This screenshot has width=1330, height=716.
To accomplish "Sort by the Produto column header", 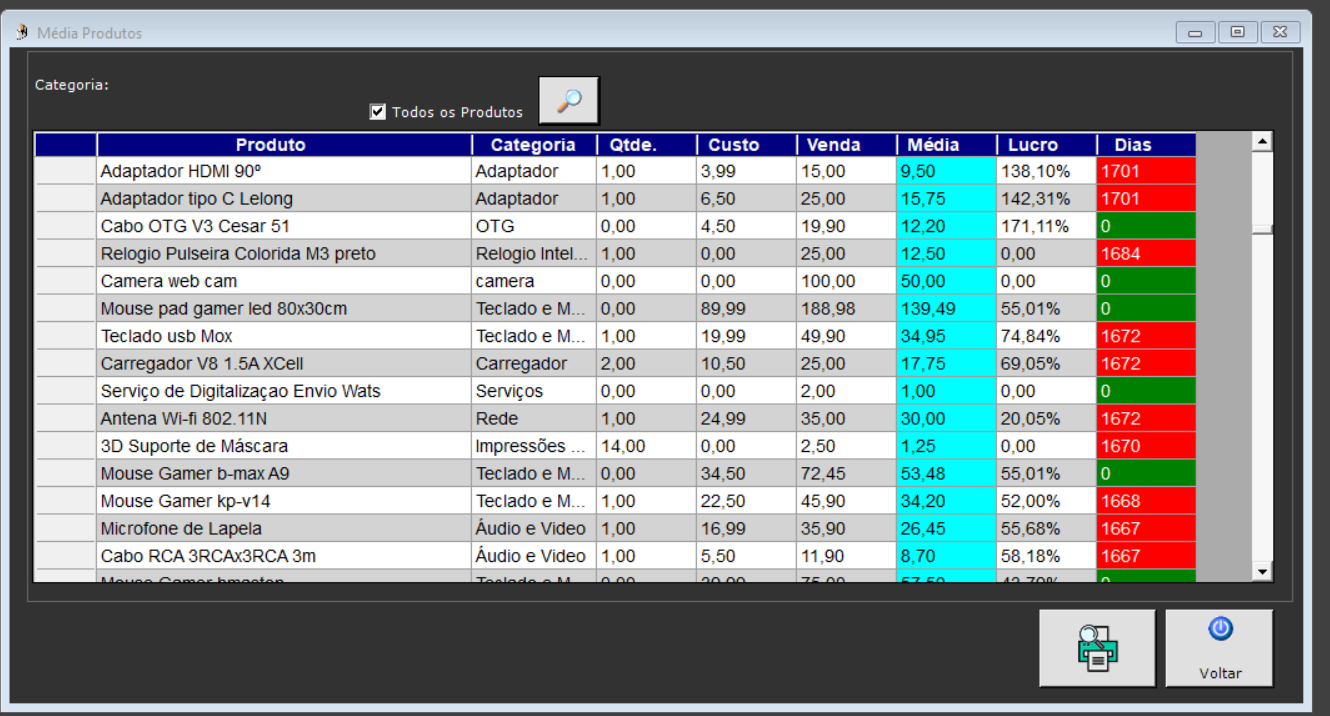I will point(270,145).
